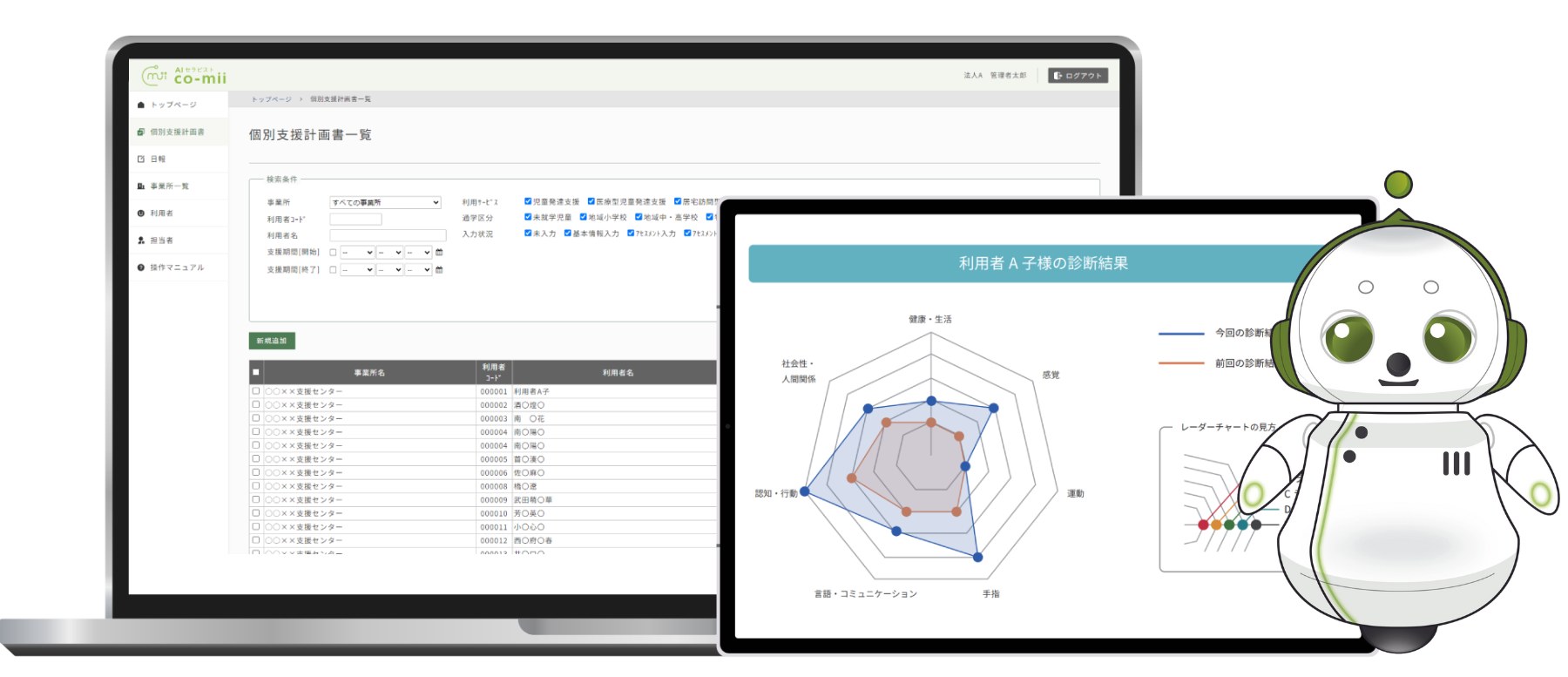Tick the checkbox for row 000001
This screenshot has width=1568, height=677.
pyautogui.click(x=256, y=391)
